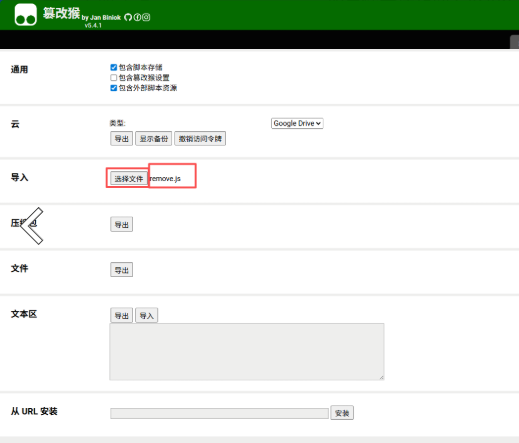Click the 通用 section label
The width and height of the screenshot is (519, 443).
[x=19, y=69]
